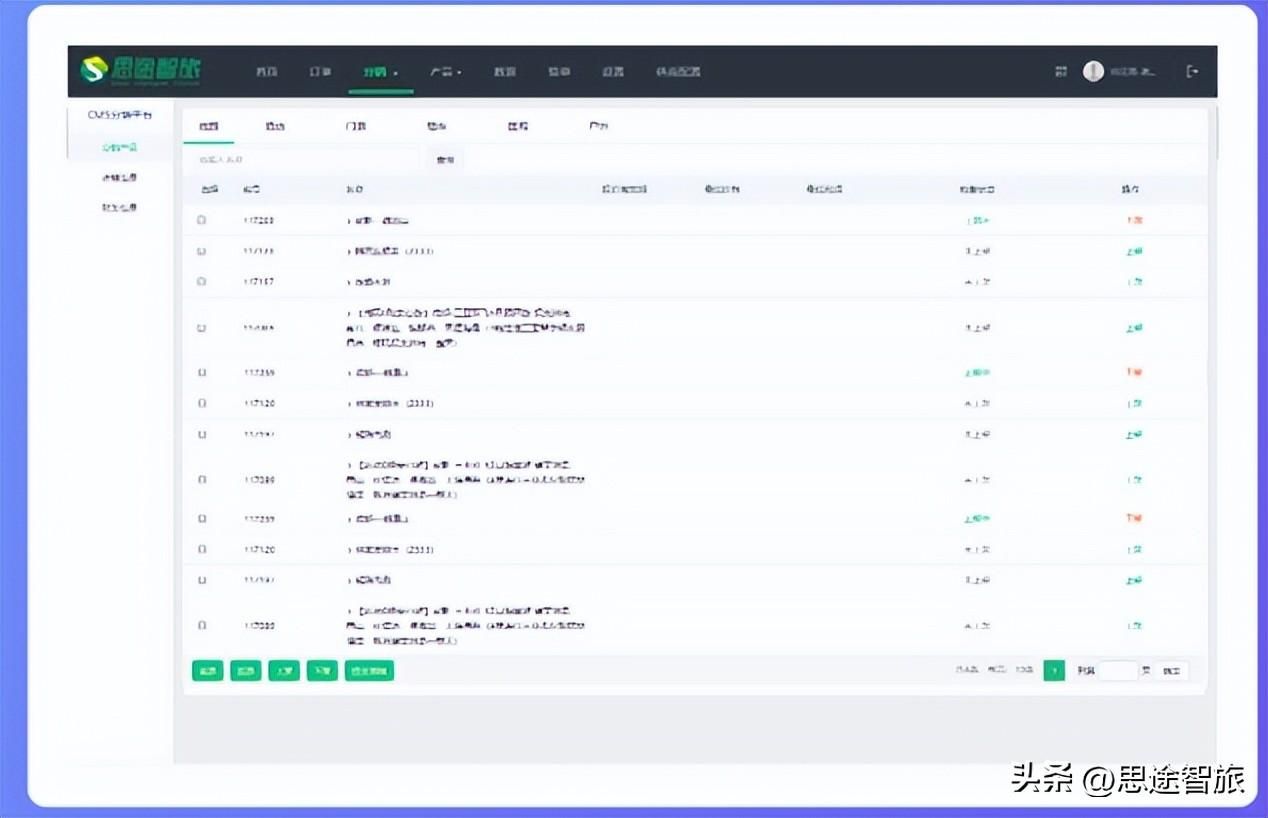The height and width of the screenshot is (818, 1268).
Task: Click the green S logo in header
Action: pyautogui.click(x=94, y=71)
